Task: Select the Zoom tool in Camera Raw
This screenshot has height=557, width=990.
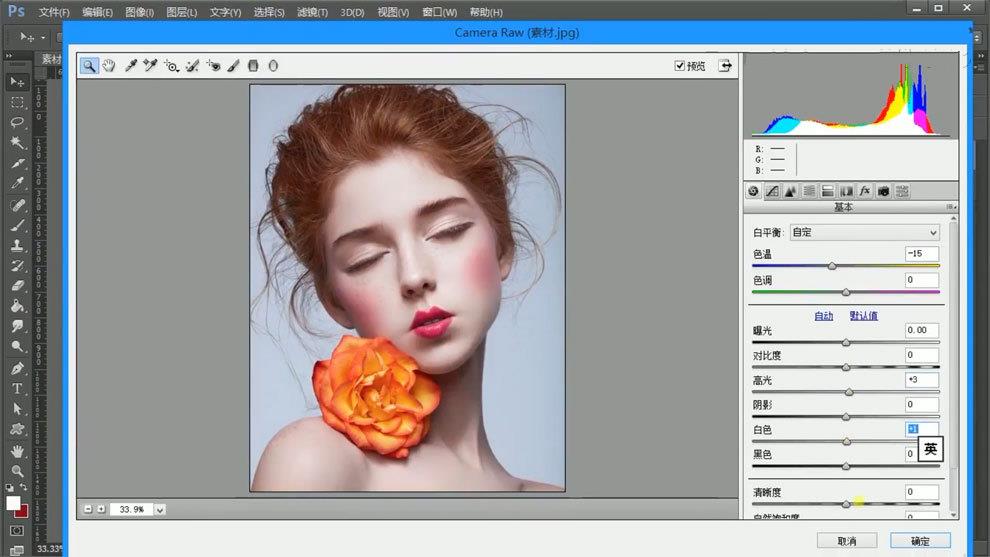Action: [x=89, y=66]
